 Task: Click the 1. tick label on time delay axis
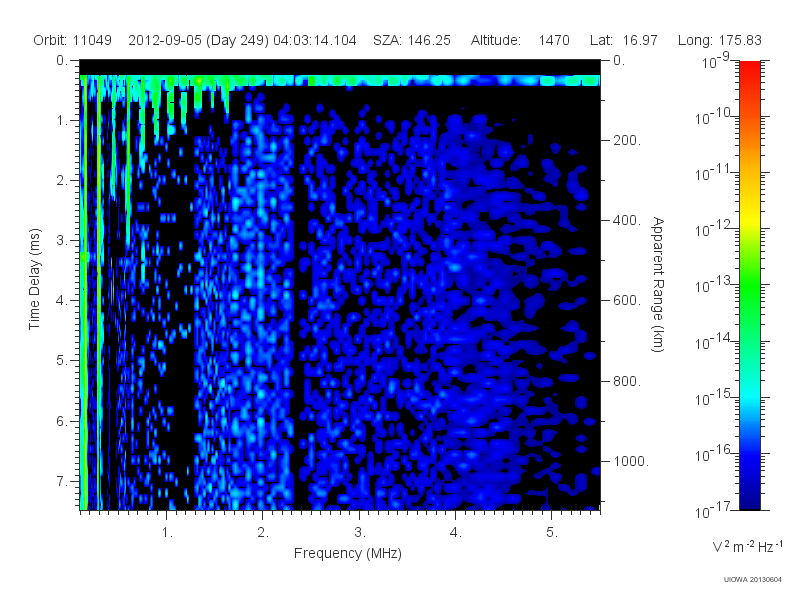click(62, 120)
